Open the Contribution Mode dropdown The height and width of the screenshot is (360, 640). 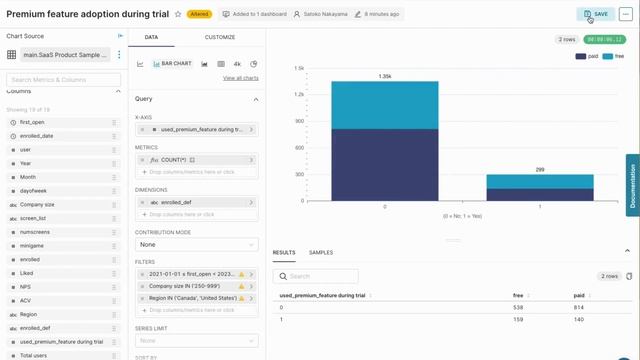coord(196,244)
